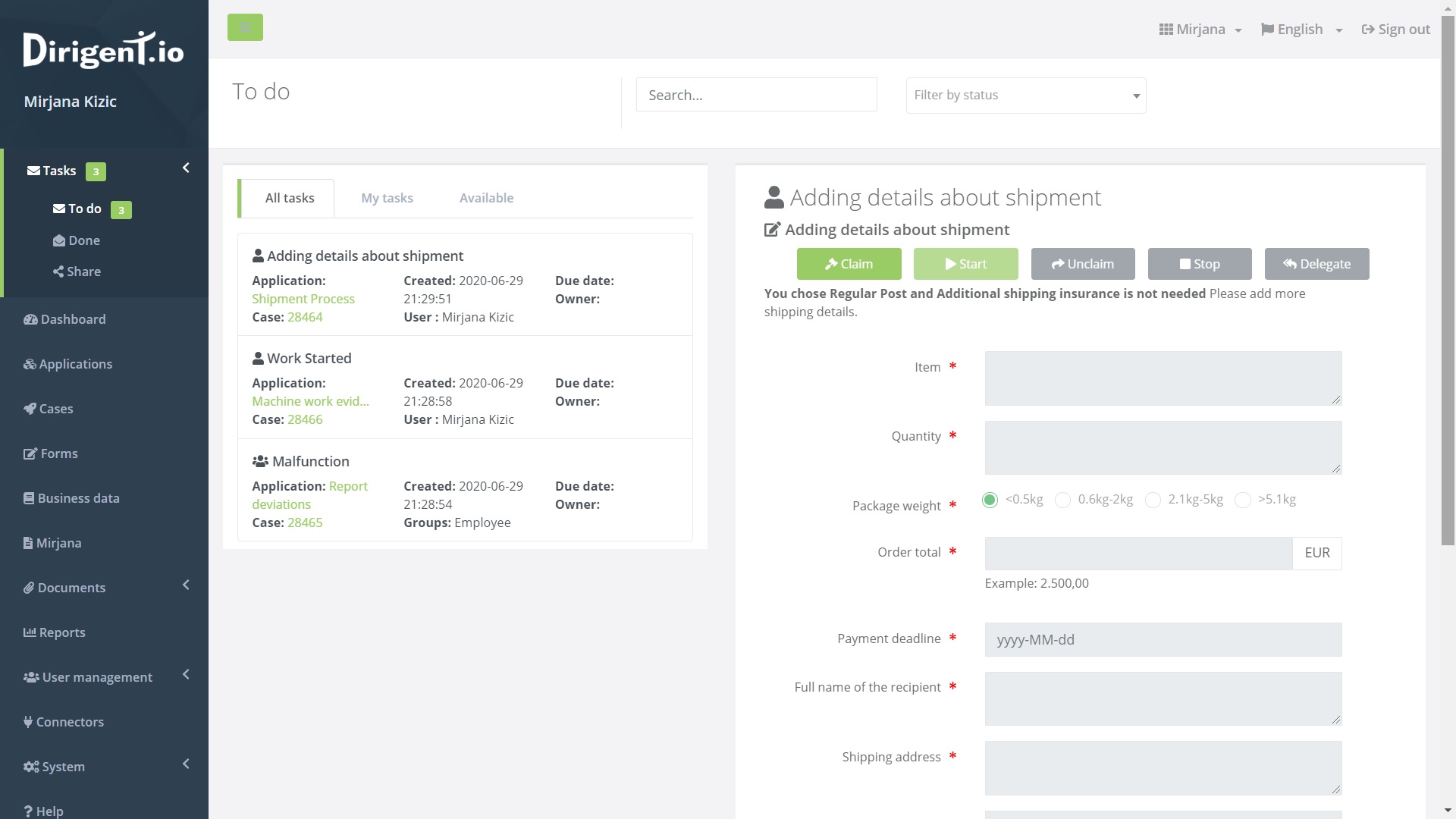Viewport: 1456px width, 819px height.
Task: Select the 0.6kg-2kg package weight
Action: pyautogui.click(x=1063, y=500)
